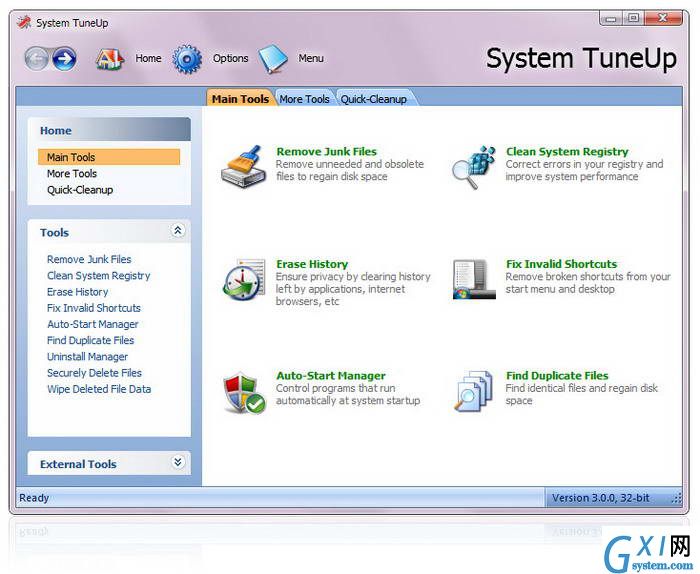Screen dimensions: 700x574
Task: Click the Home house icon
Action: click(x=109, y=59)
